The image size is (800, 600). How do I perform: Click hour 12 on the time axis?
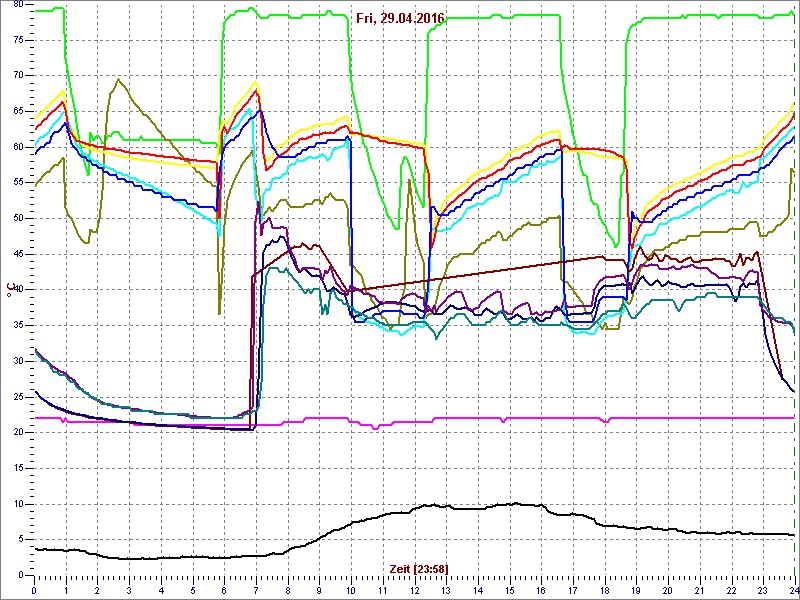coord(414,589)
